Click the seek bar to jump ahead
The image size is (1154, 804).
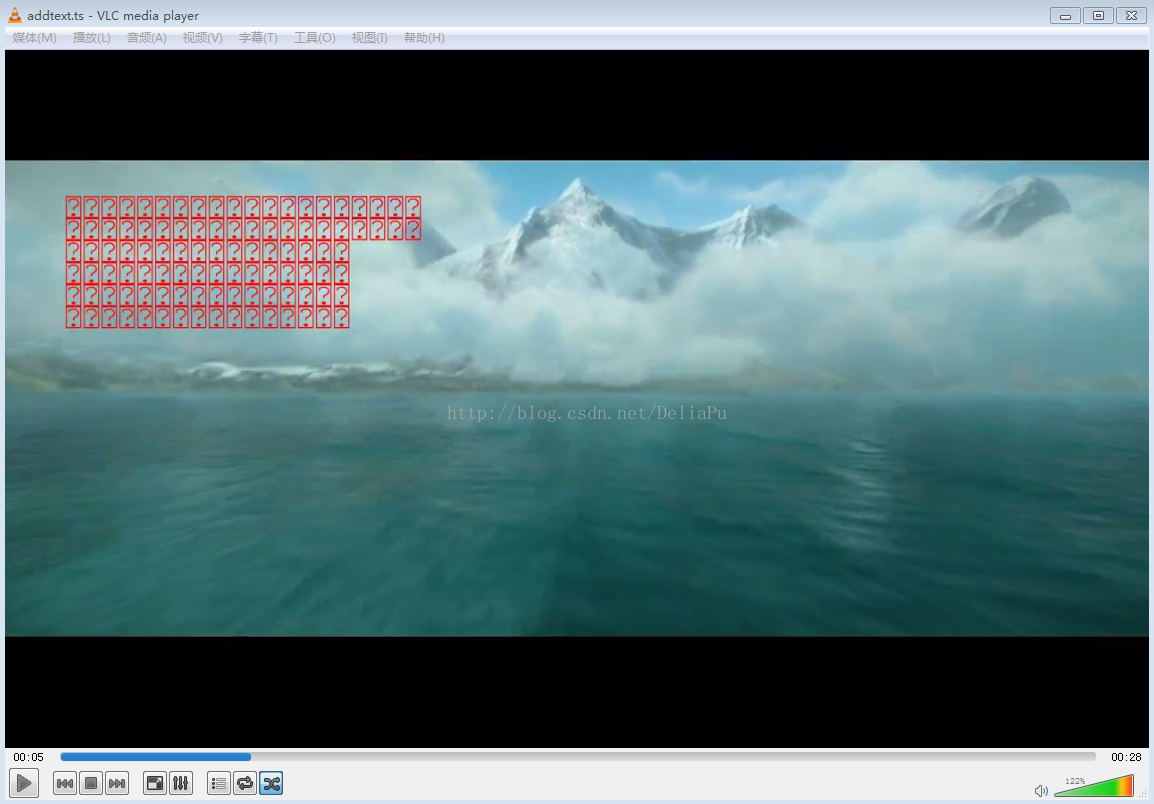[x=578, y=757]
